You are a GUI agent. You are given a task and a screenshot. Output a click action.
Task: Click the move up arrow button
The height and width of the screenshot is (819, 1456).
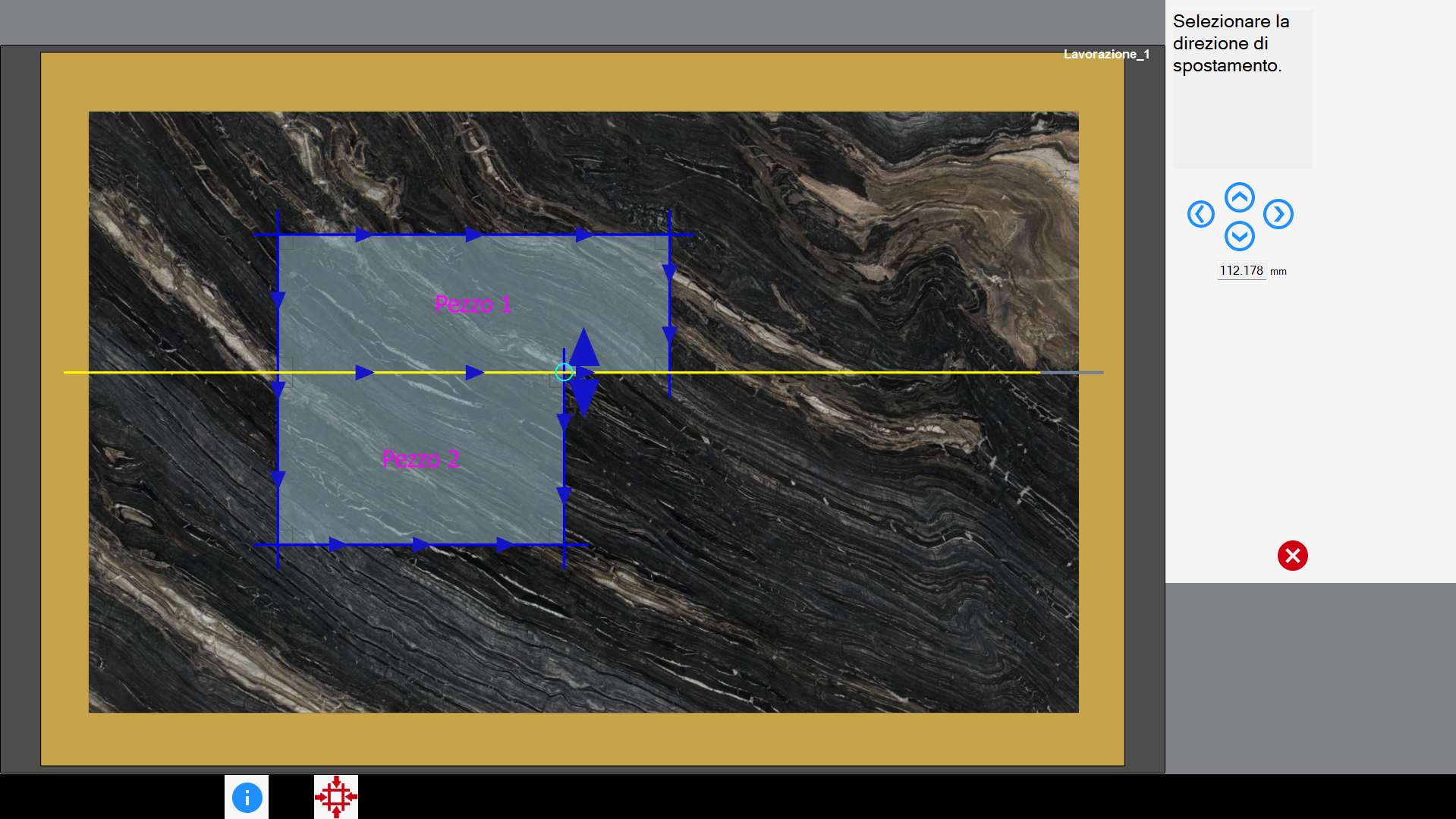click(1239, 197)
